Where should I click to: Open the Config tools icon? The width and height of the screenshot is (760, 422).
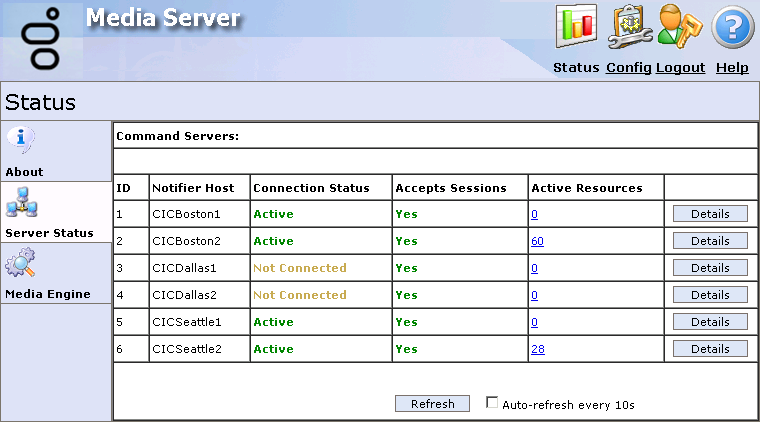629,27
